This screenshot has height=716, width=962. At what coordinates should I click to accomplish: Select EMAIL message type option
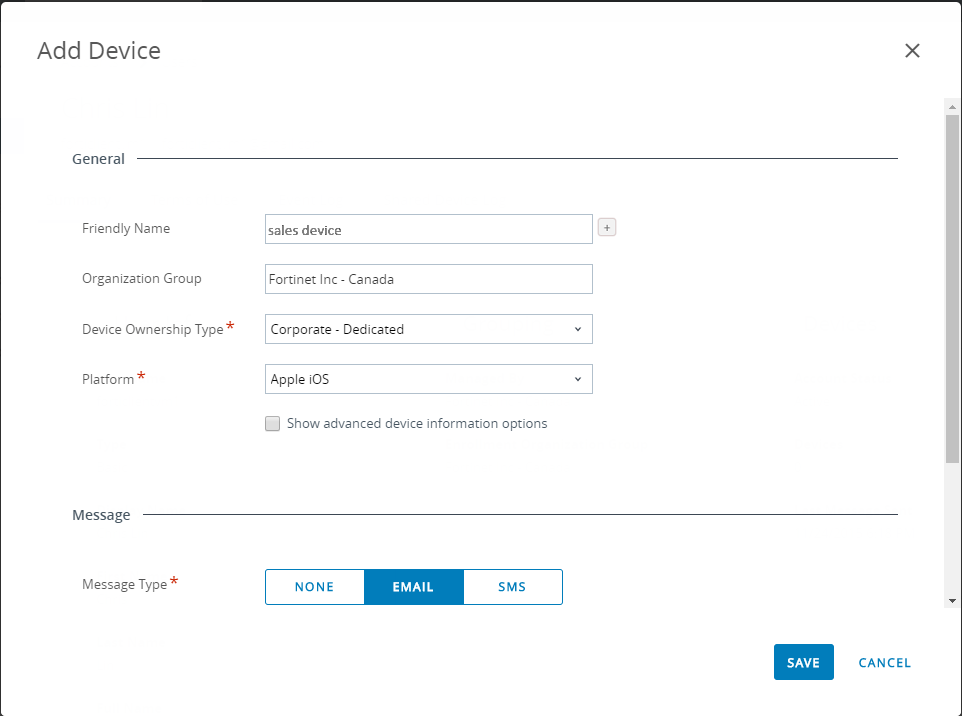click(x=413, y=587)
